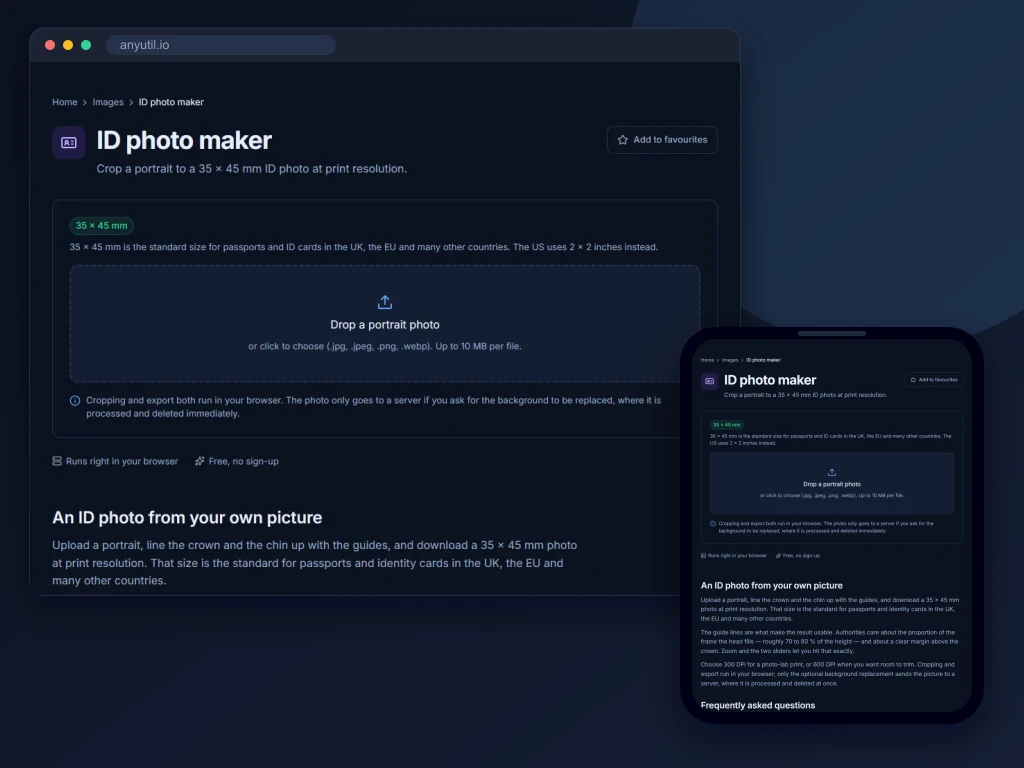
Task: Click the red close window dot
Action: [x=50, y=45]
